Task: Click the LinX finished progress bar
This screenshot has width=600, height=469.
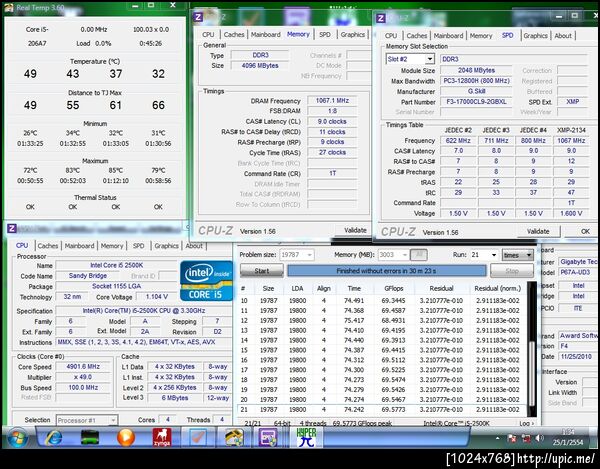Action: (x=386, y=271)
